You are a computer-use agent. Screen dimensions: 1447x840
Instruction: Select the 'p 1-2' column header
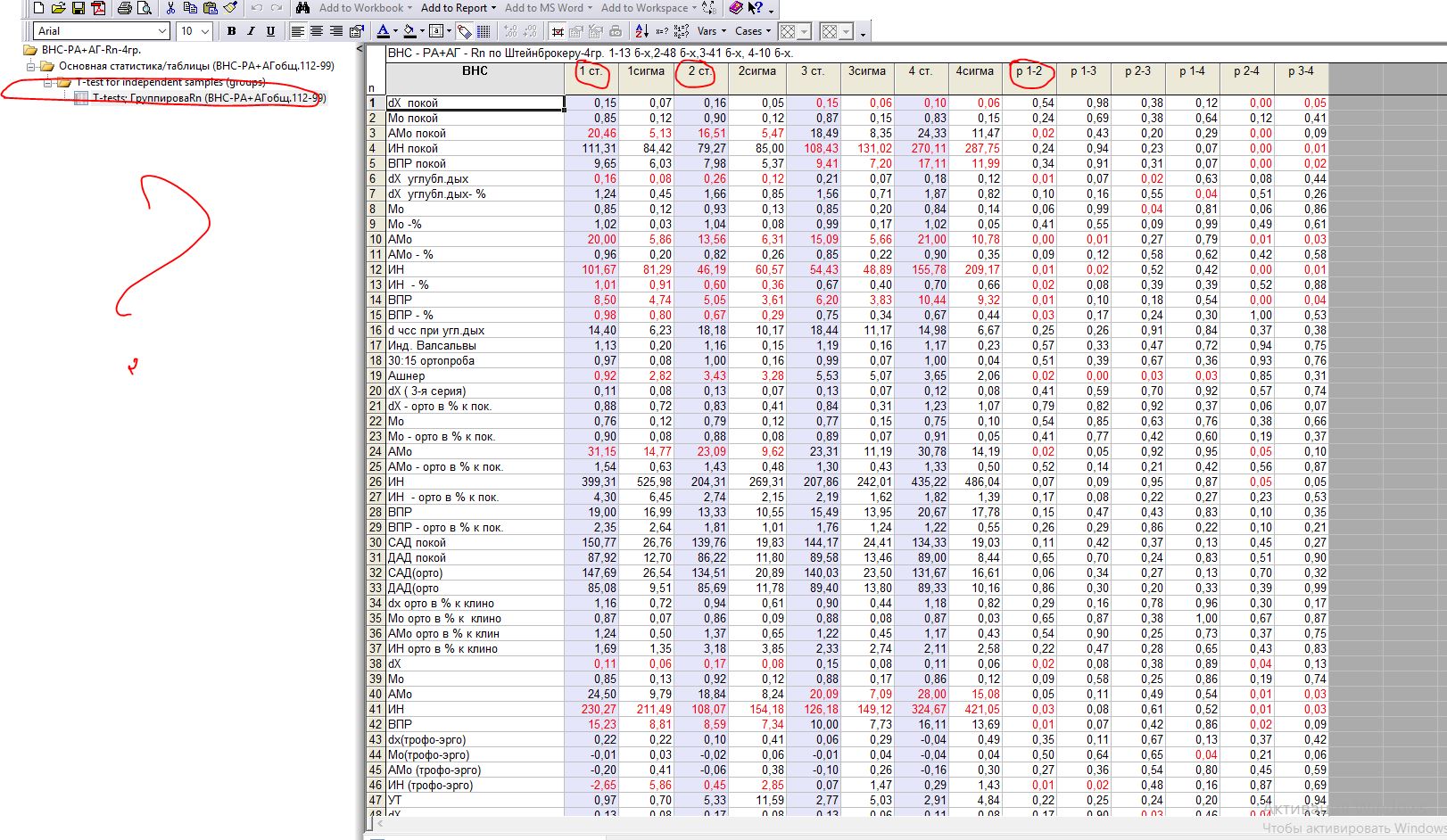tap(1029, 71)
